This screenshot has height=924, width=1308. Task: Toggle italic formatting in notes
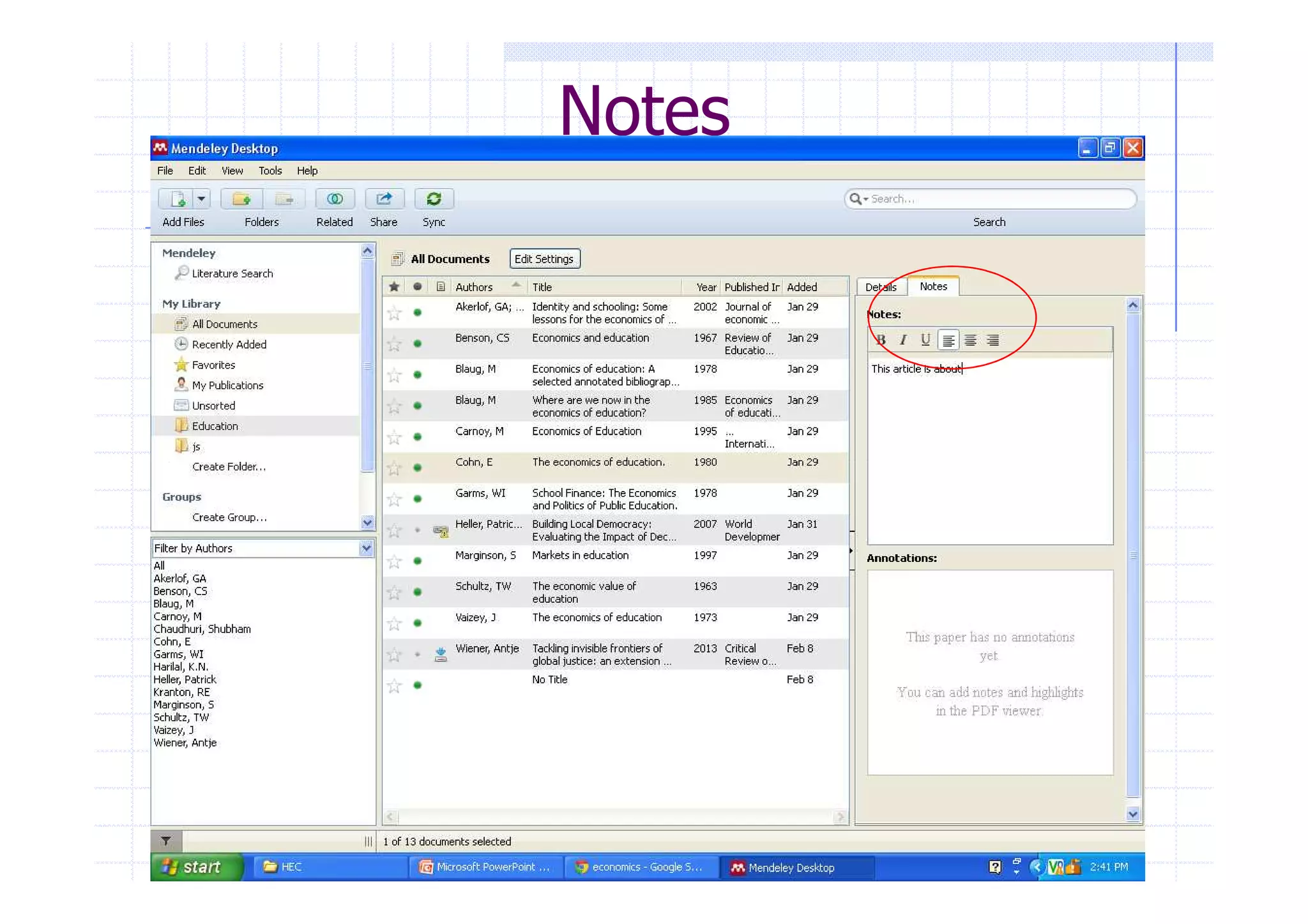(903, 340)
